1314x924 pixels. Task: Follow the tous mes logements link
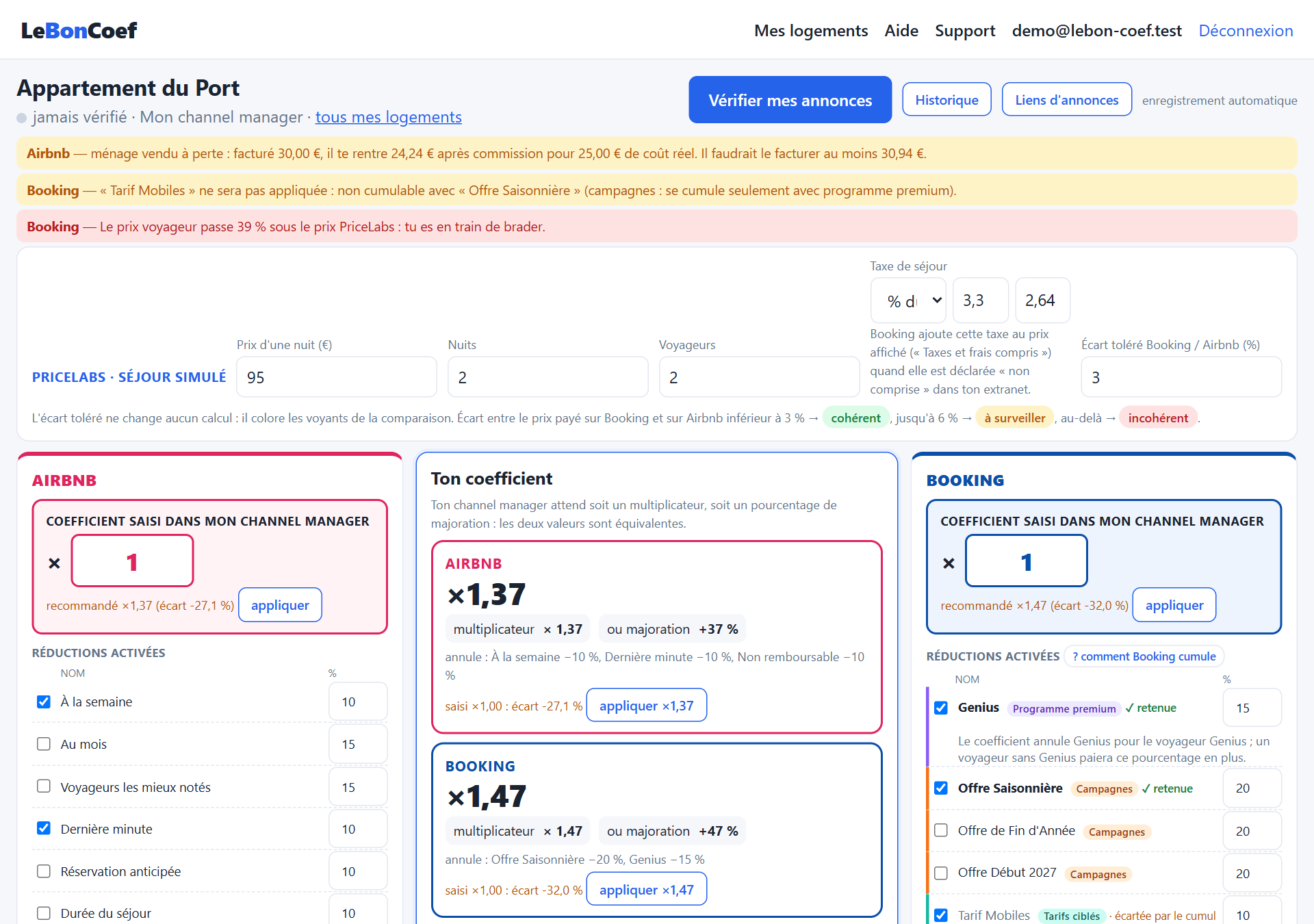tap(389, 117)
